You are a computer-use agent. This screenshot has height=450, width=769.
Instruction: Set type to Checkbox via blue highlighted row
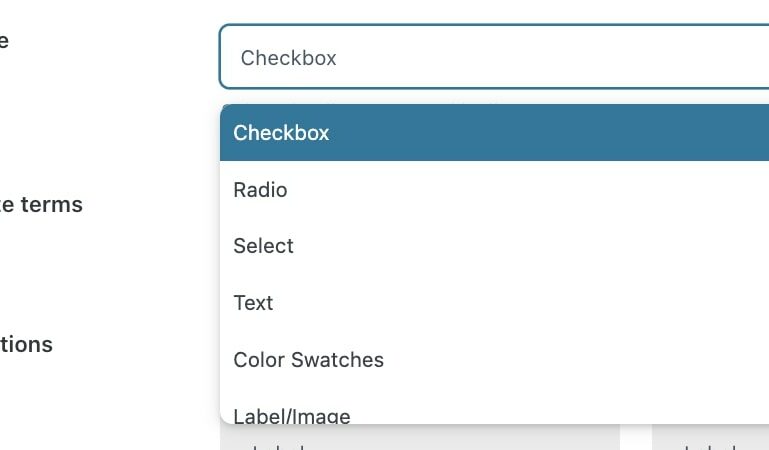(494, 133)
